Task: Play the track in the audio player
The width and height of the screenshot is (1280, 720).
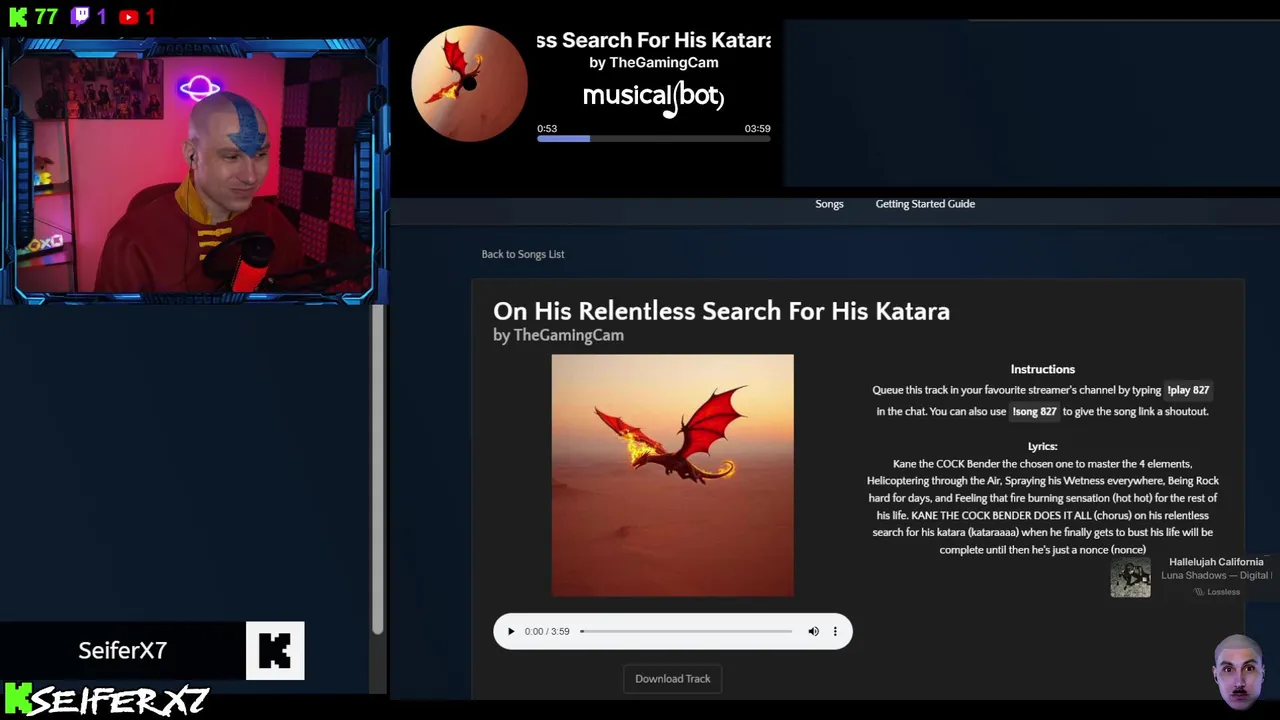Action: click(x=511, y=631)
